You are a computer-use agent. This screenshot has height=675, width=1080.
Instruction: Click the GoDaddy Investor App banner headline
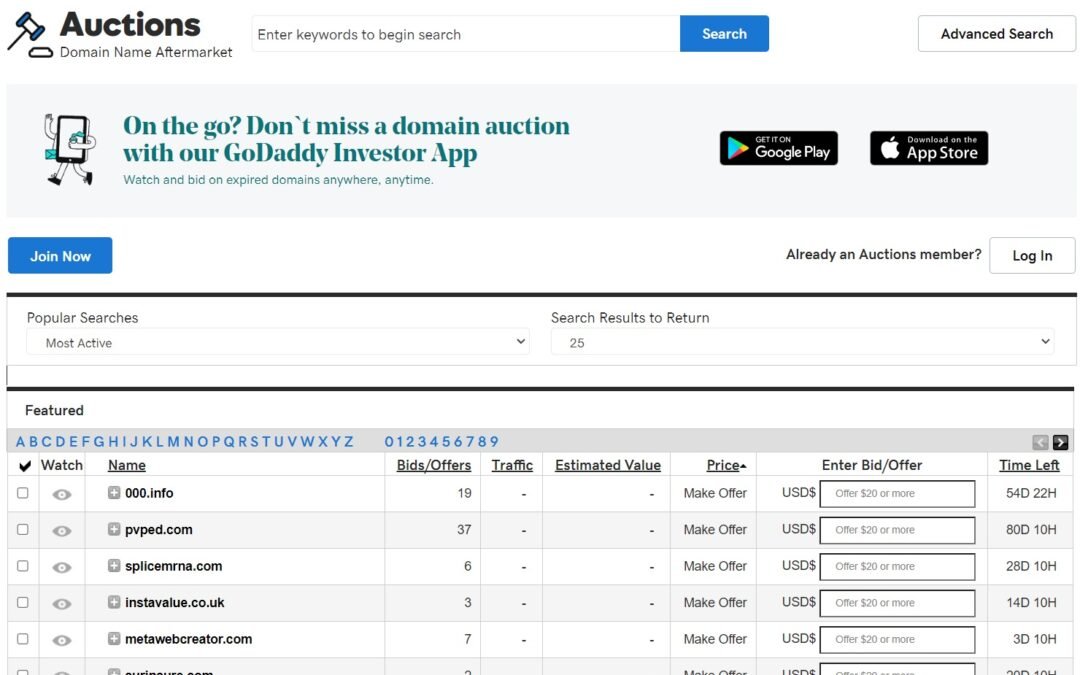point(346,139)
